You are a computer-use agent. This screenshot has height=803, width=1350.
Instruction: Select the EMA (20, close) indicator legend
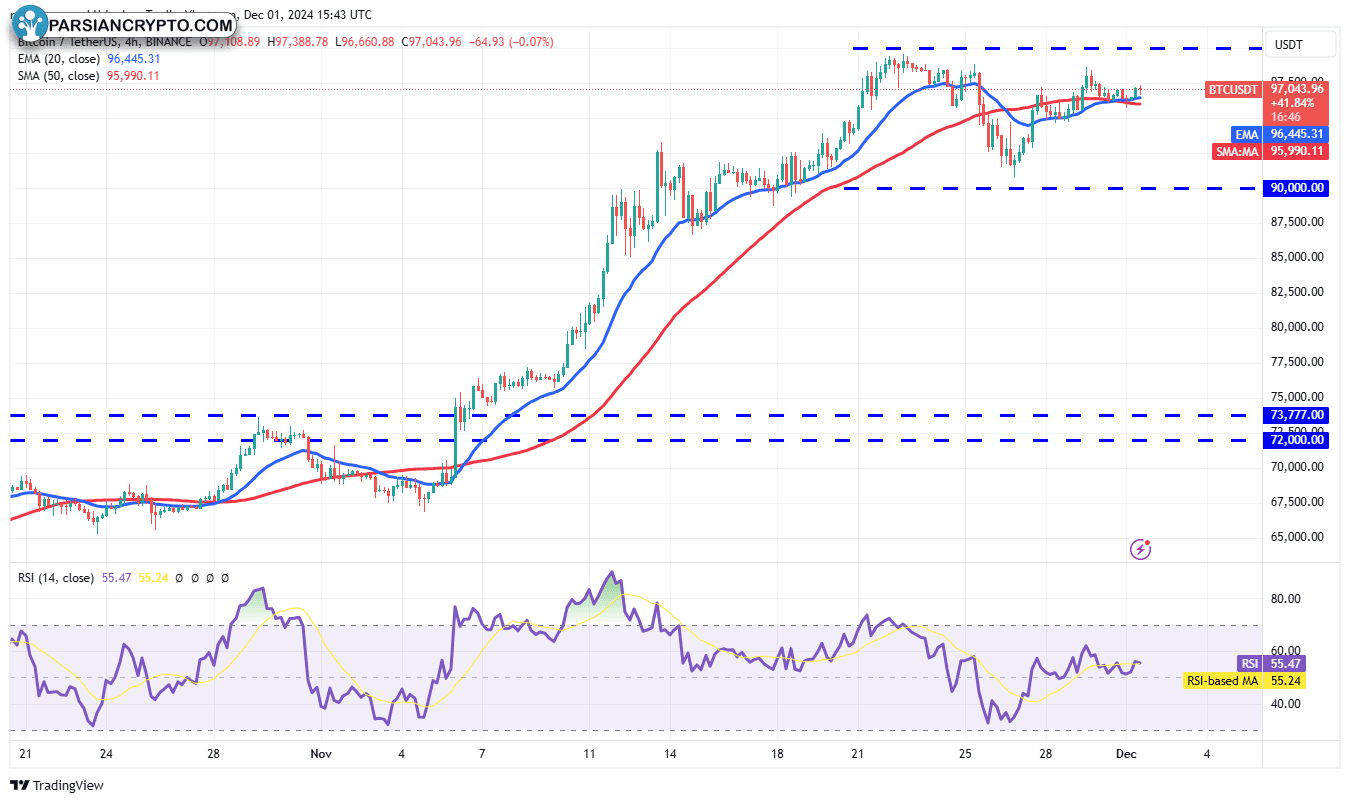pos(57,59)
